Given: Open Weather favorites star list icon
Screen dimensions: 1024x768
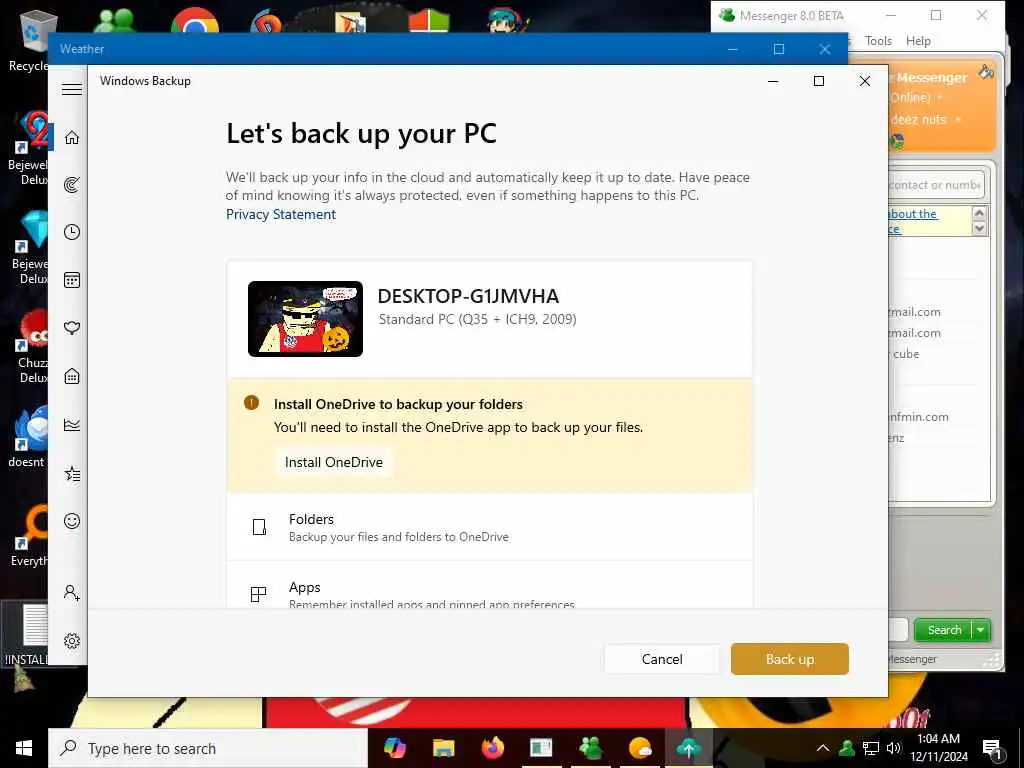Looking at the screenshot, I should [x=72, y=473].
